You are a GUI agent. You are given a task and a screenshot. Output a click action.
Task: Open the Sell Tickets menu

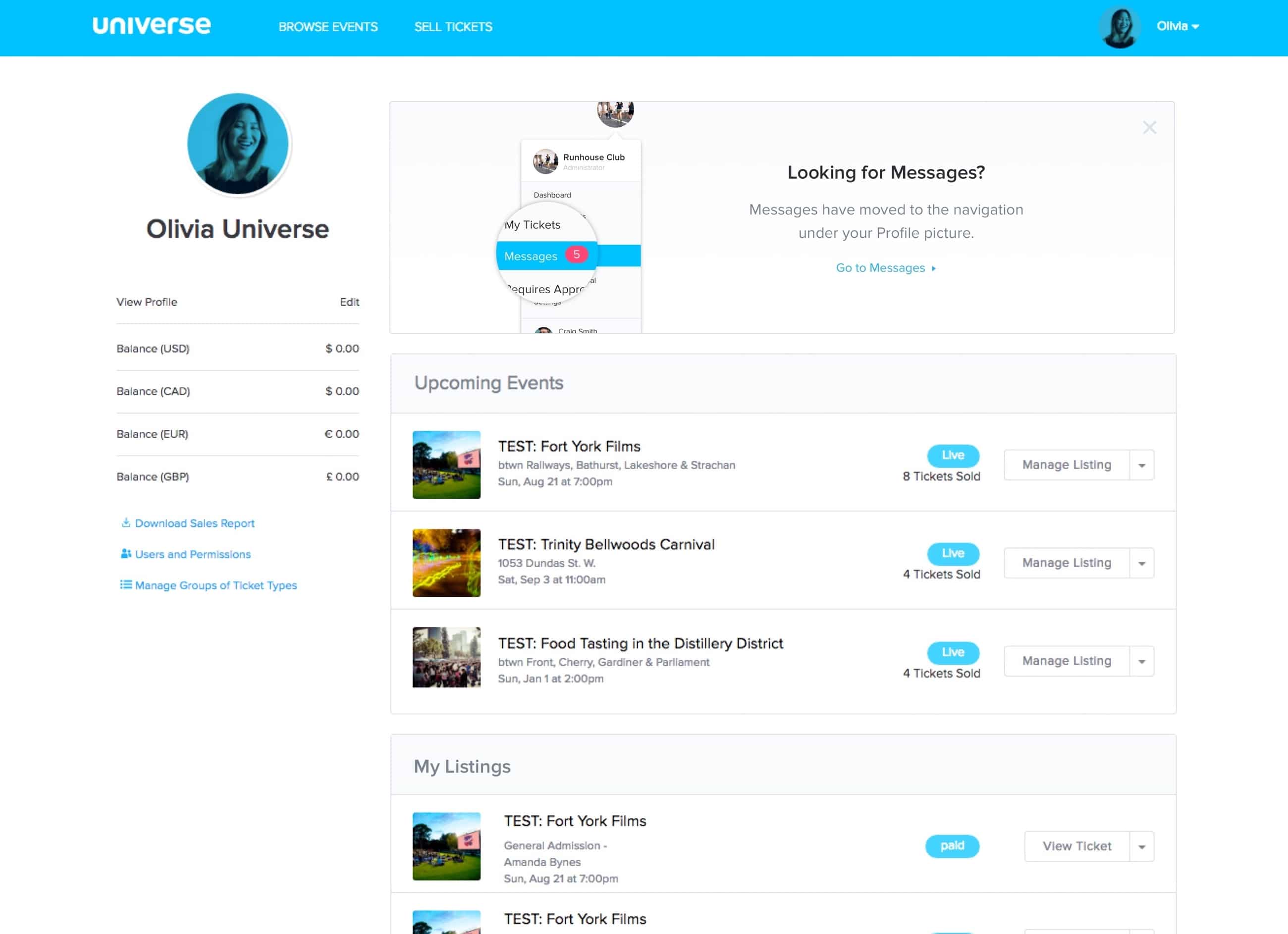click(453, 26)
